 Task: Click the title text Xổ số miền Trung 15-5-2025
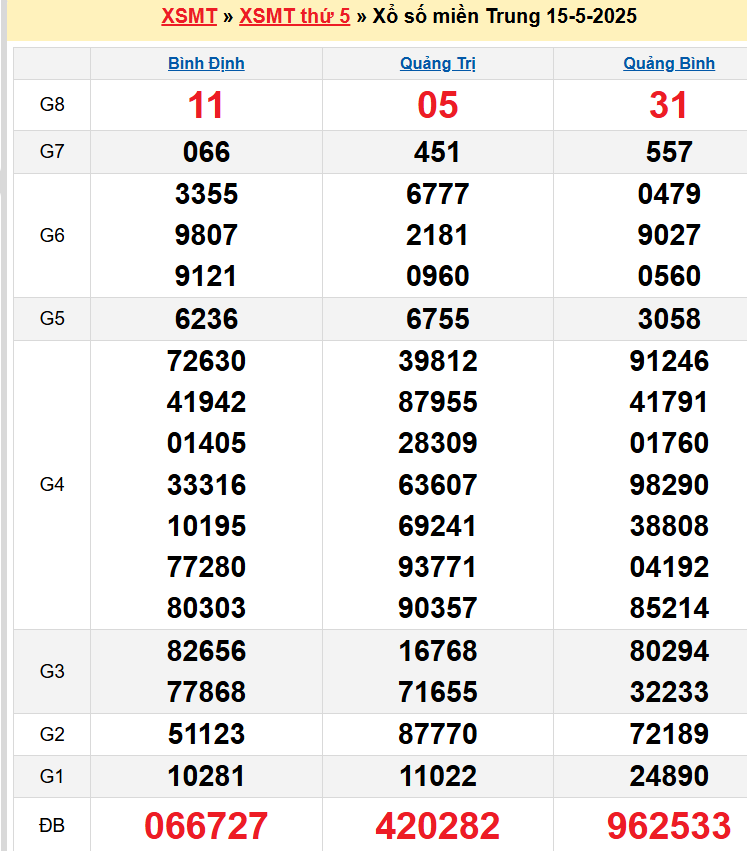pos(504,16)
